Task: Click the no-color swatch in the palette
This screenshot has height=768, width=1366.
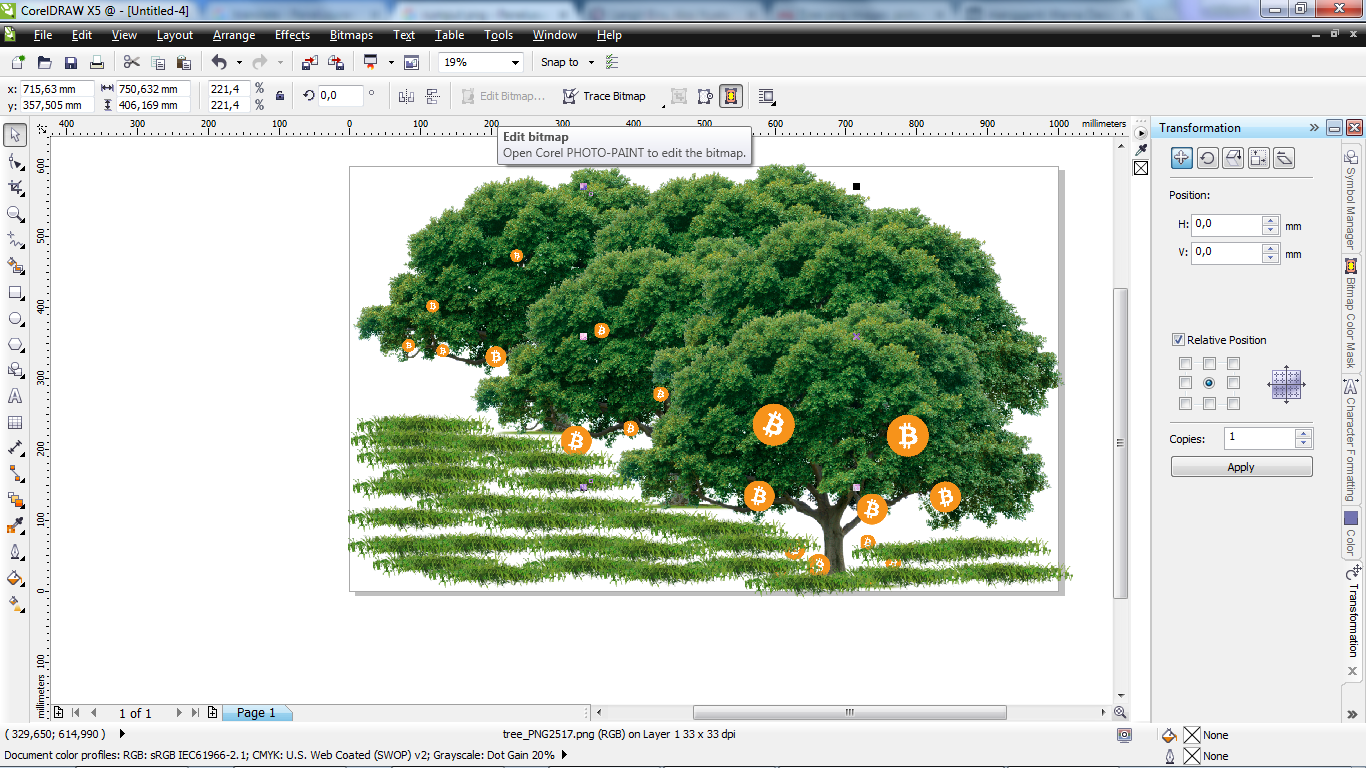Action: (1141, 168)
